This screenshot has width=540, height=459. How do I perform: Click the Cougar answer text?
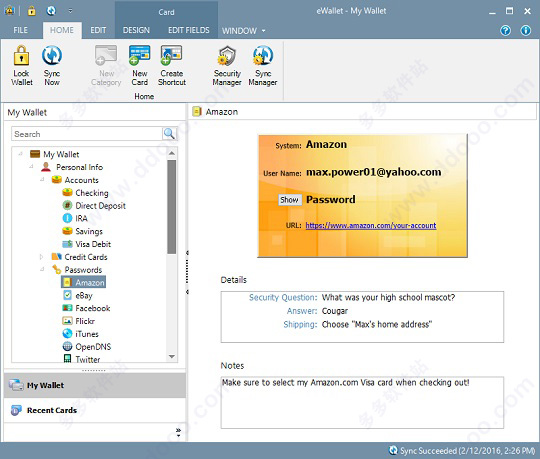[x=335, y=311]
